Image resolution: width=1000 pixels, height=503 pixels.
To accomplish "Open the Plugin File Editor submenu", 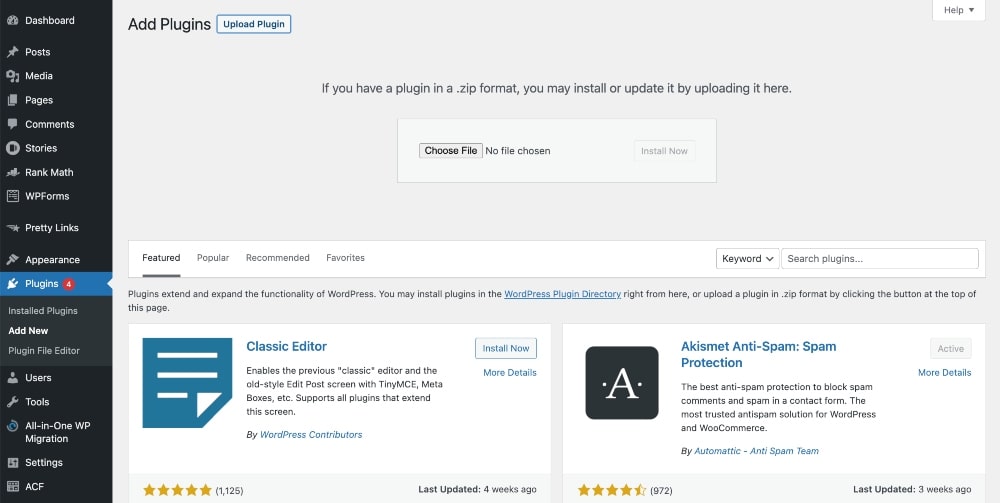I will (44, 350).
